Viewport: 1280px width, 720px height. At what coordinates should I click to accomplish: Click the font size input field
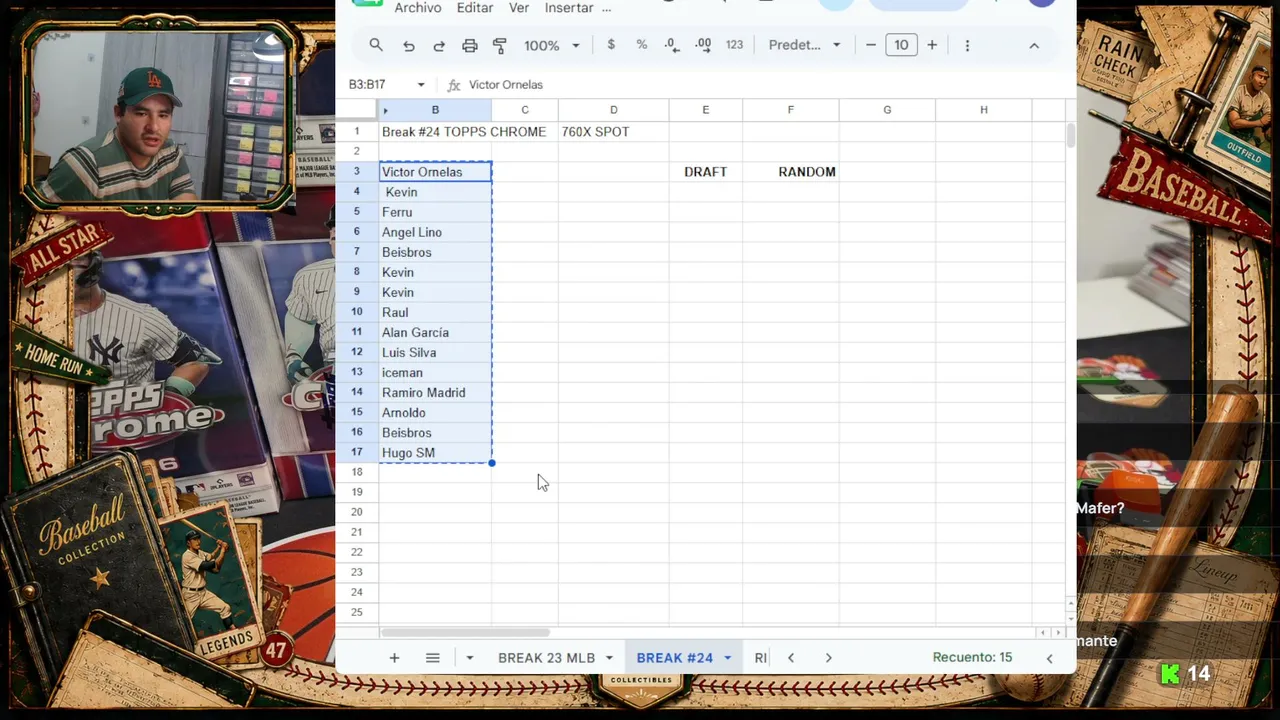(x=901, y=45)
